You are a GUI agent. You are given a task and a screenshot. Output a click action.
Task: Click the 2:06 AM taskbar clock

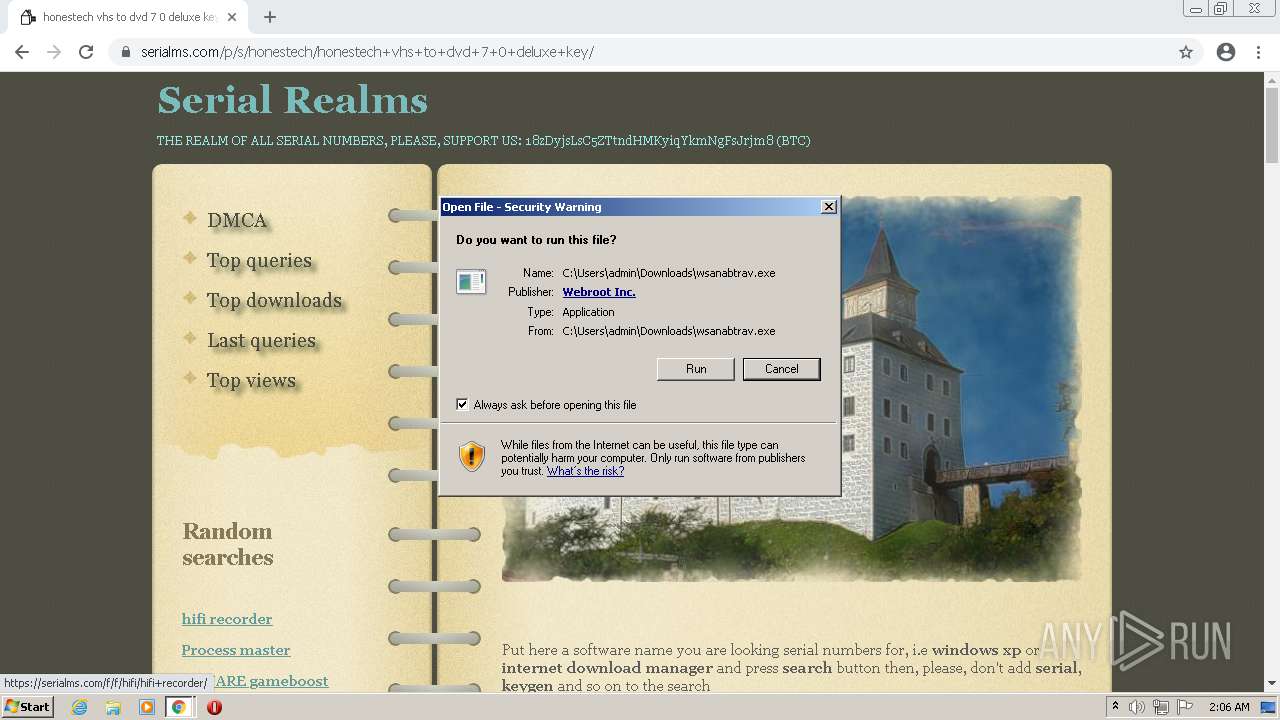[x=1229, y=707]
